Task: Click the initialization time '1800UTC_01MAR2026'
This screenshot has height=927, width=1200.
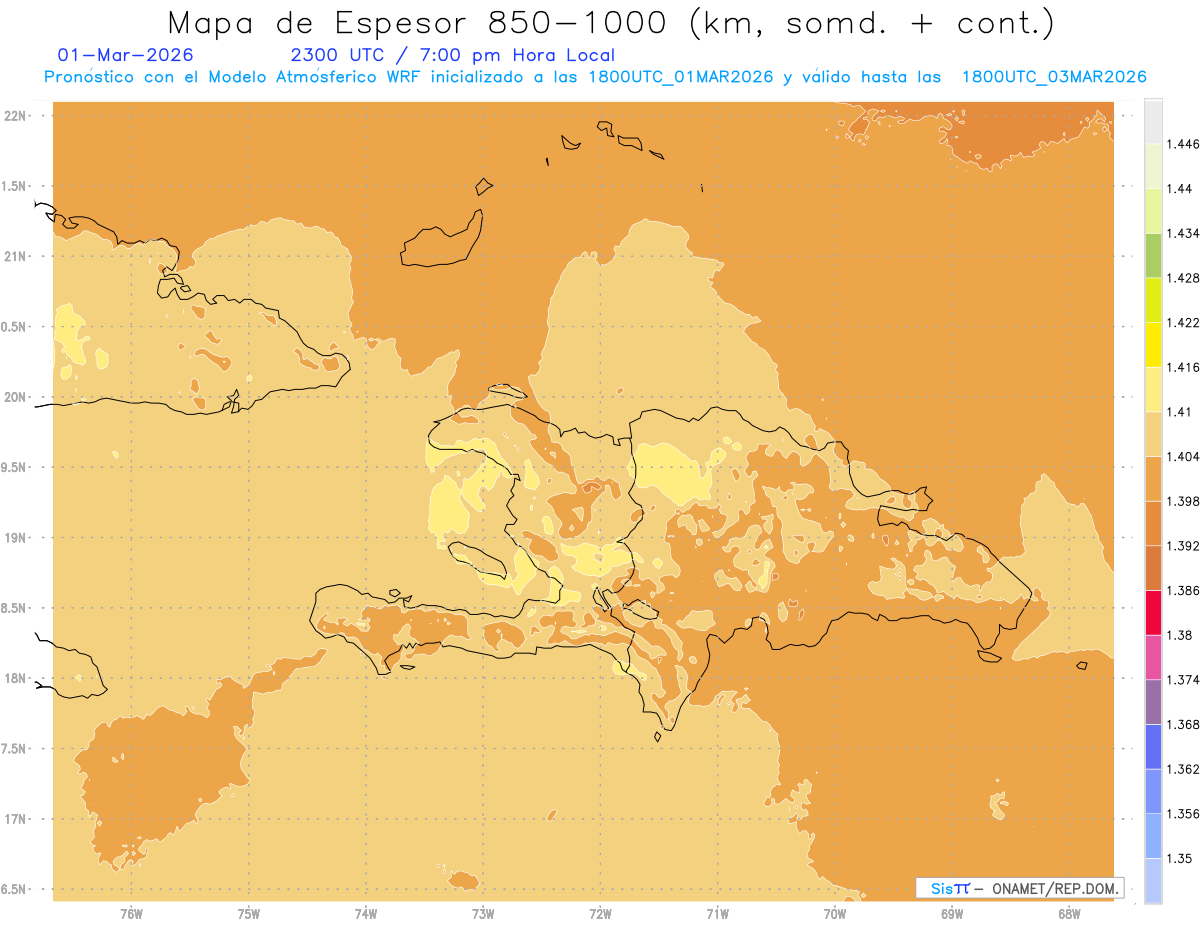Action: pos(681,77)
